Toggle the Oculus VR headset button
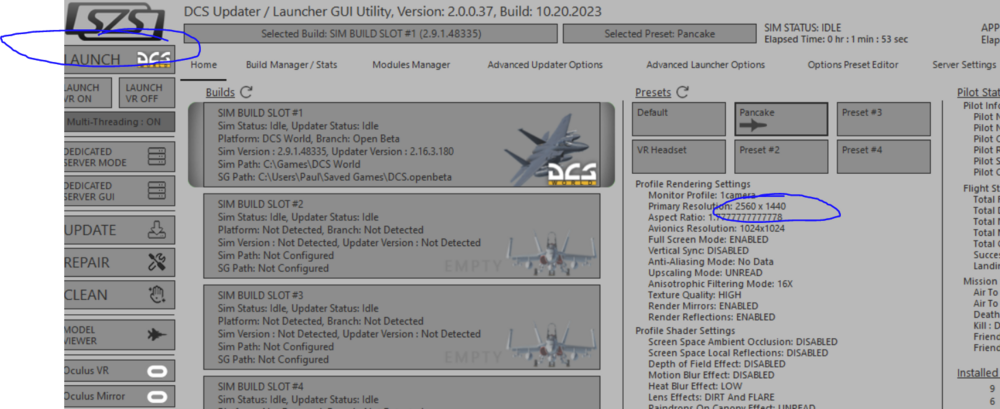This screenshot has width=1000, height=409. [119, 371]
